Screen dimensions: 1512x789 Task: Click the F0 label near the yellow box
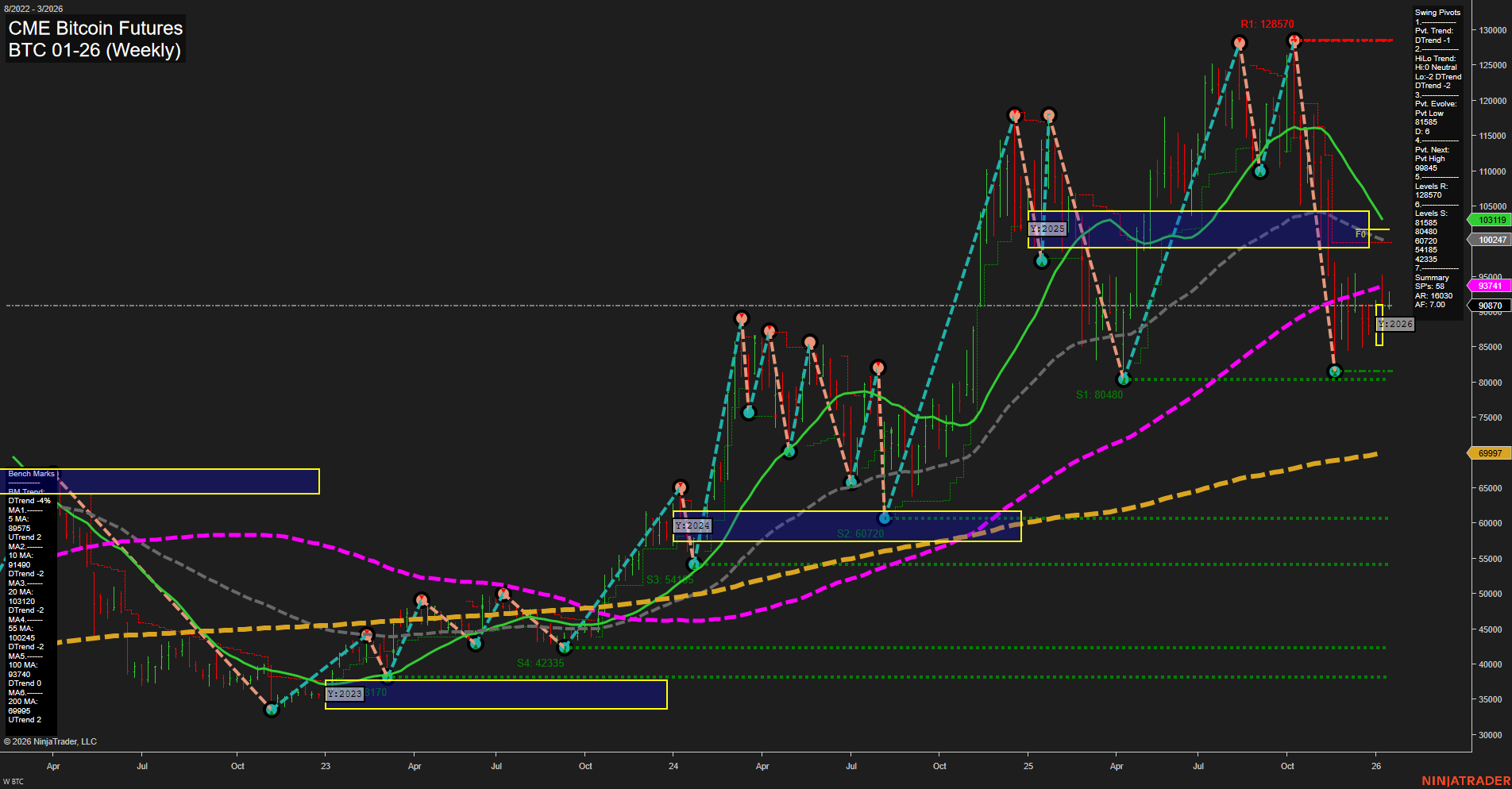coord(1360,234)
